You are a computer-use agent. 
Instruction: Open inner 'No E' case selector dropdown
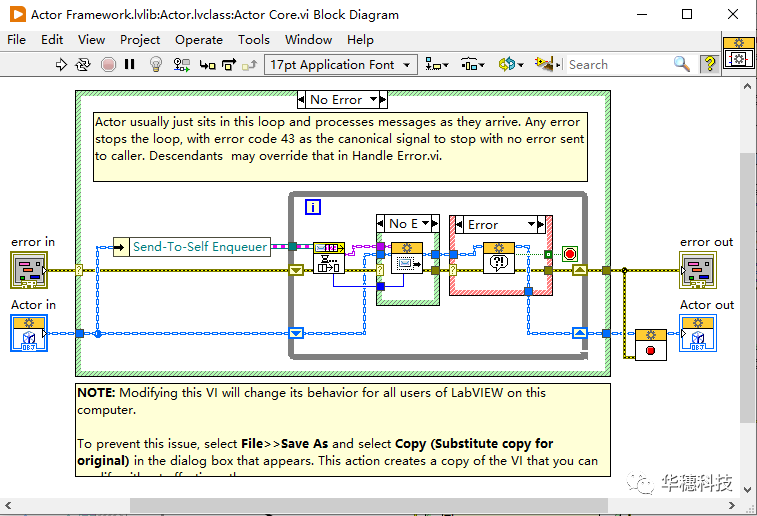[425, 224]
